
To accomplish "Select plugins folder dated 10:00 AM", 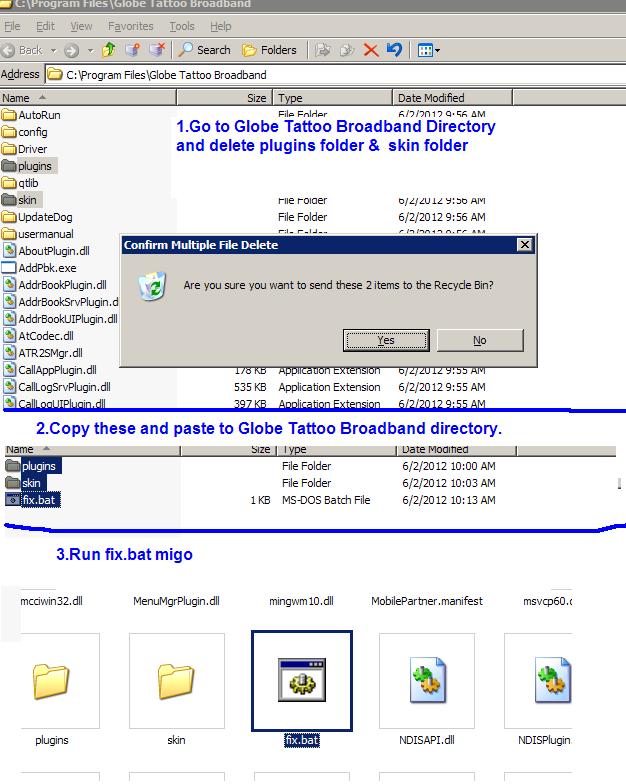I will [x=33, y=466].
